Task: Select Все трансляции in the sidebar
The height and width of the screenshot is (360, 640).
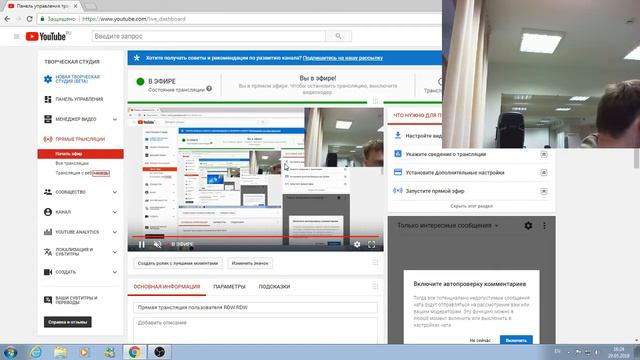Action: pyautogui.click(x=72, y=163)
